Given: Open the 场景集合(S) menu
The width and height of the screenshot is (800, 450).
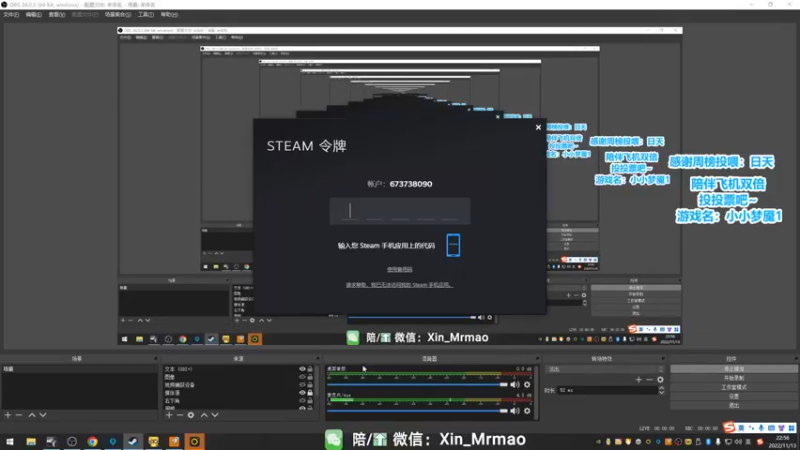Looking at the screenshot, I should coord(118,15).
